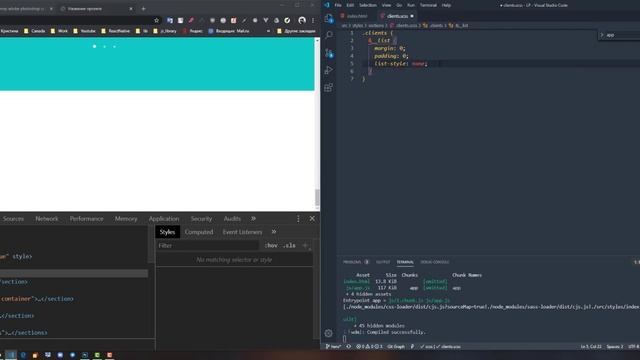Select the clients.scss editor tab
Viewport: 640px width, 360px height.
click(x=397, y=16)
